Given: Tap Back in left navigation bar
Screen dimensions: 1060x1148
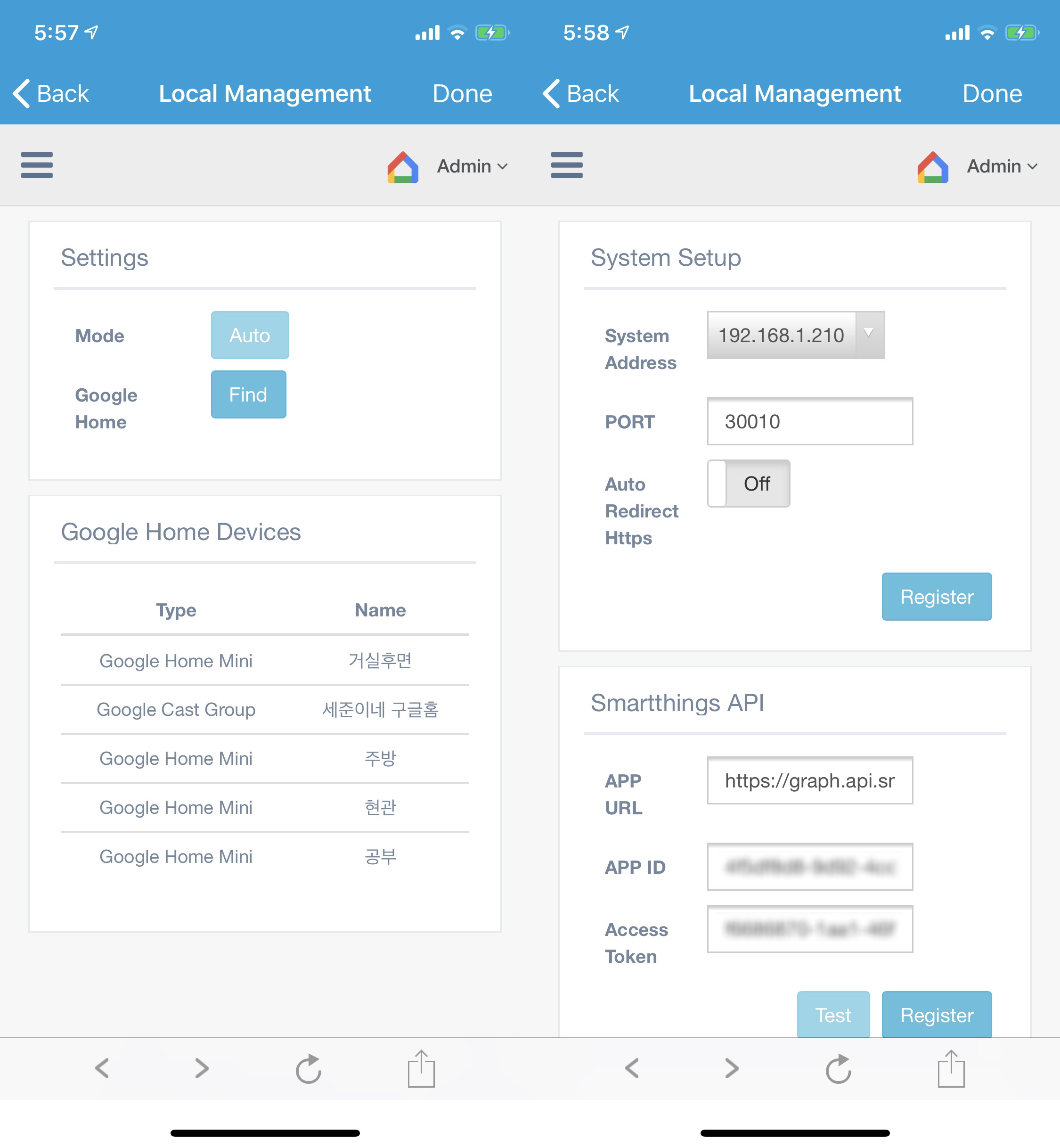Looking at the screenshot, I should [51, 93].
